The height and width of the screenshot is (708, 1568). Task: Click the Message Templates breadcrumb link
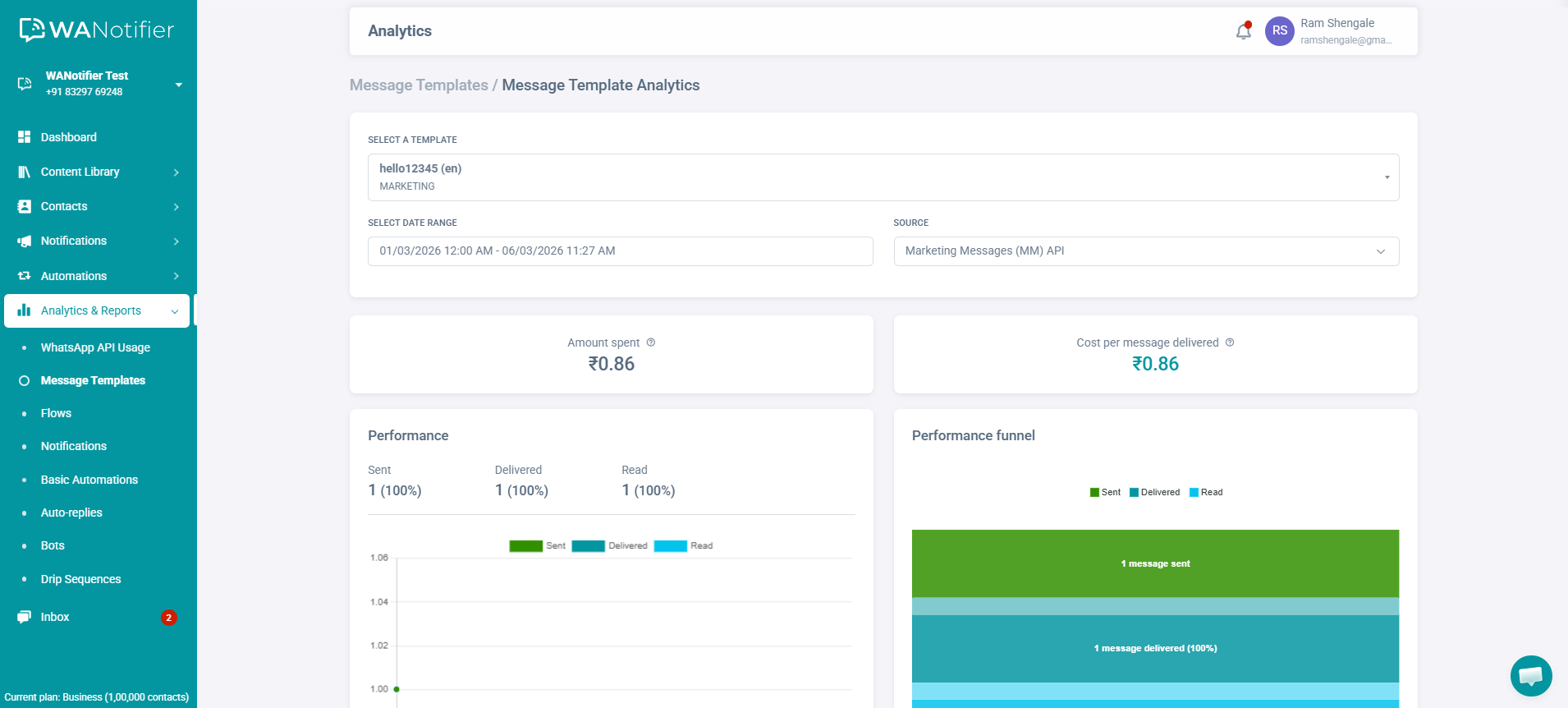pos(419,85)
